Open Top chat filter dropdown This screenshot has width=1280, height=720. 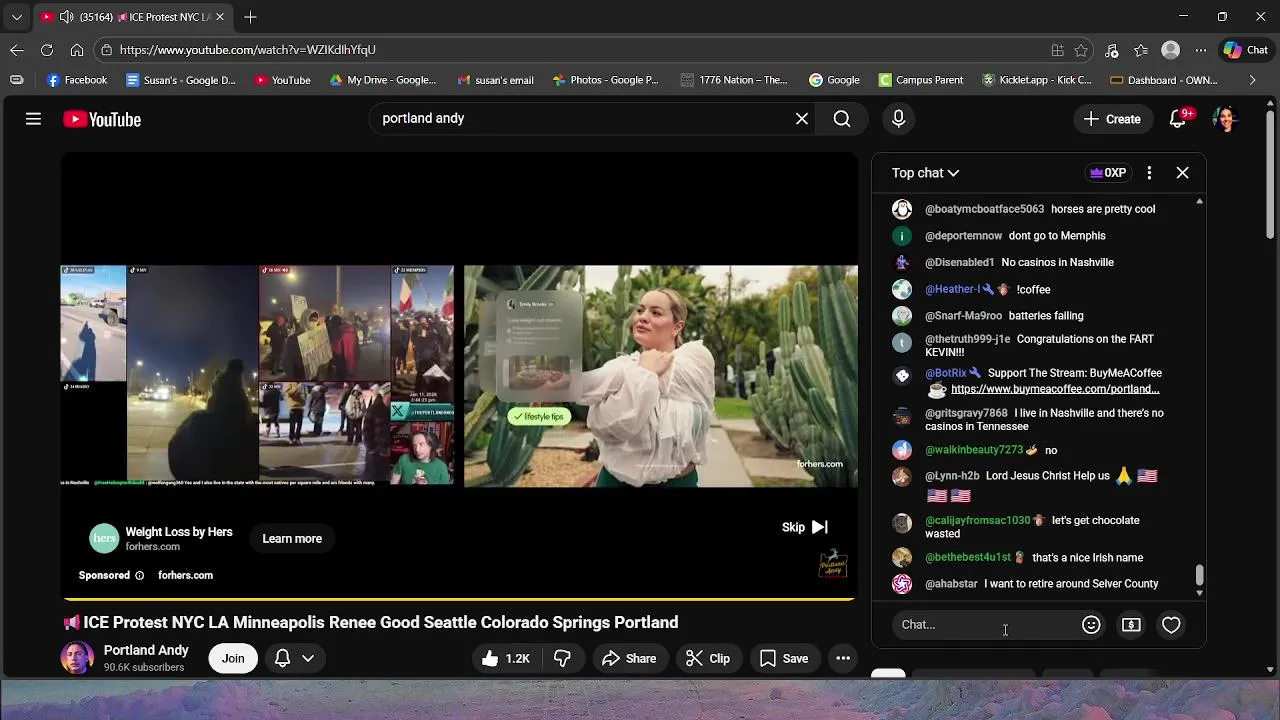[925, 173]
